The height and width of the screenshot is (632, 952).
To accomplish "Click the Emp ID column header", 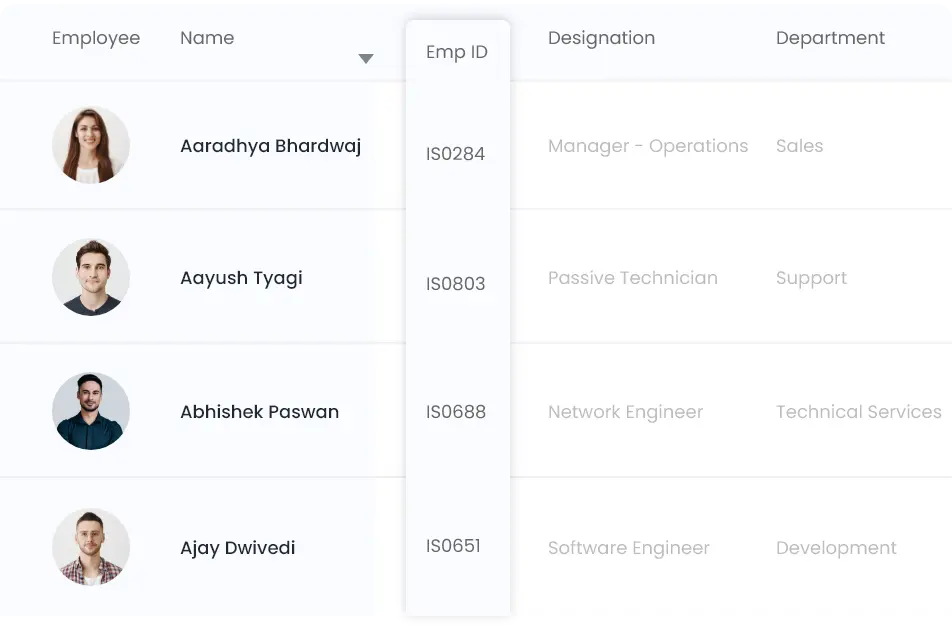I will (x=457, y=52).
